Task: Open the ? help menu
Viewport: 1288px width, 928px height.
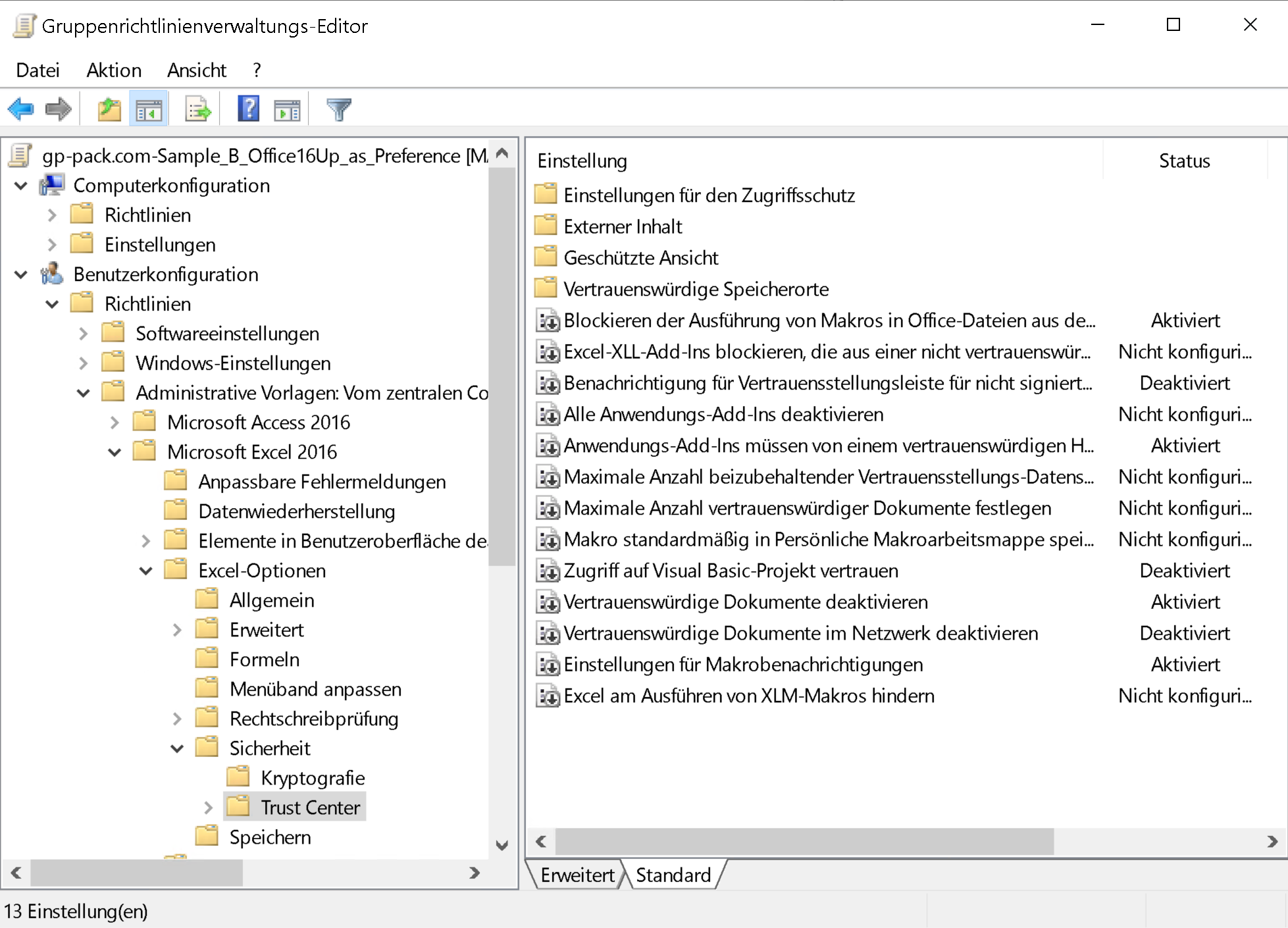Action: point(257,70)
